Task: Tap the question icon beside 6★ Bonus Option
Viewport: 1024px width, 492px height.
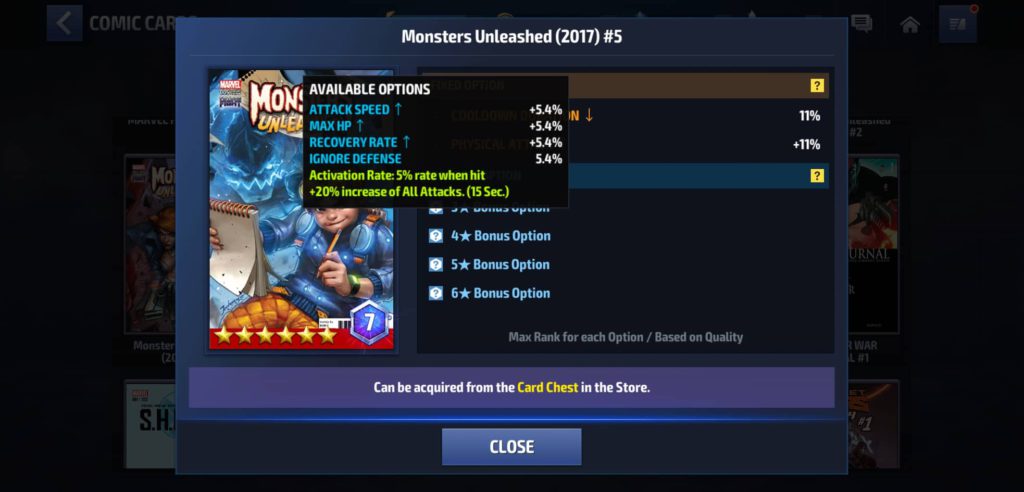Action: (436, 293)
